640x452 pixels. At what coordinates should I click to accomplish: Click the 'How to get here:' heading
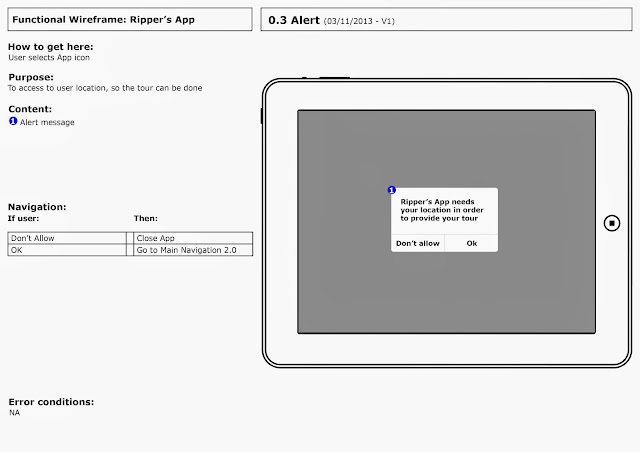pos(51,47)
